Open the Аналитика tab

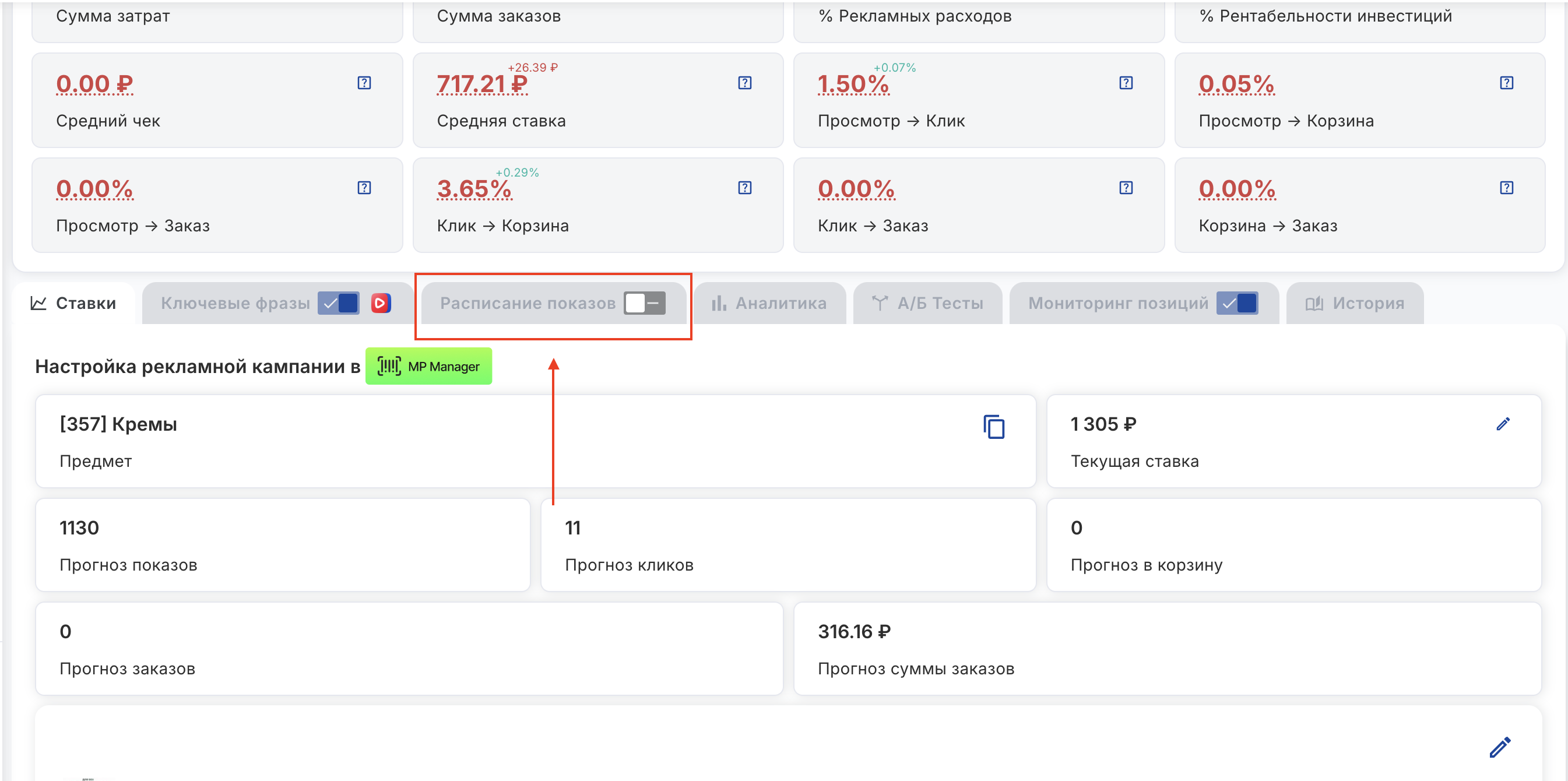coord(769,302)
